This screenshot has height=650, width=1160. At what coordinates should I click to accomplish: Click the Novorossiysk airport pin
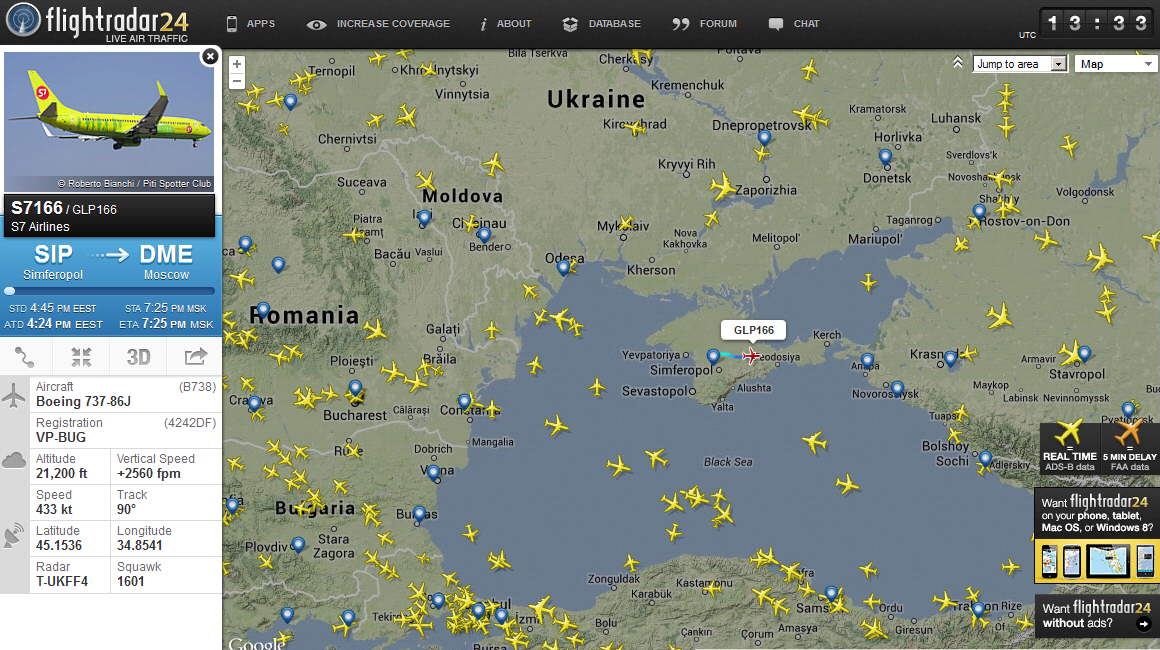pos(897,388)
